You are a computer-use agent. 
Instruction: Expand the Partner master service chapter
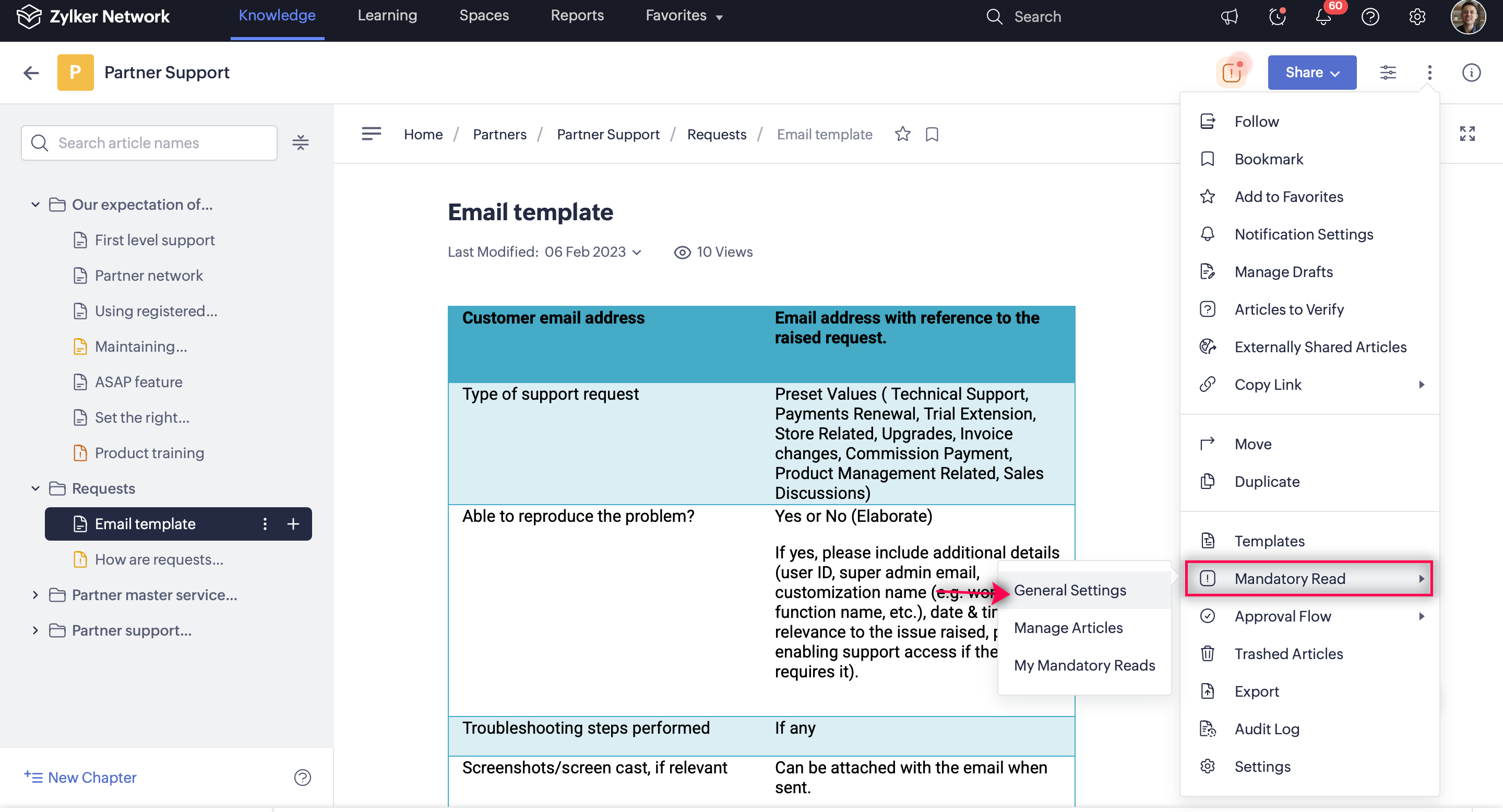[x=35, y=595]
